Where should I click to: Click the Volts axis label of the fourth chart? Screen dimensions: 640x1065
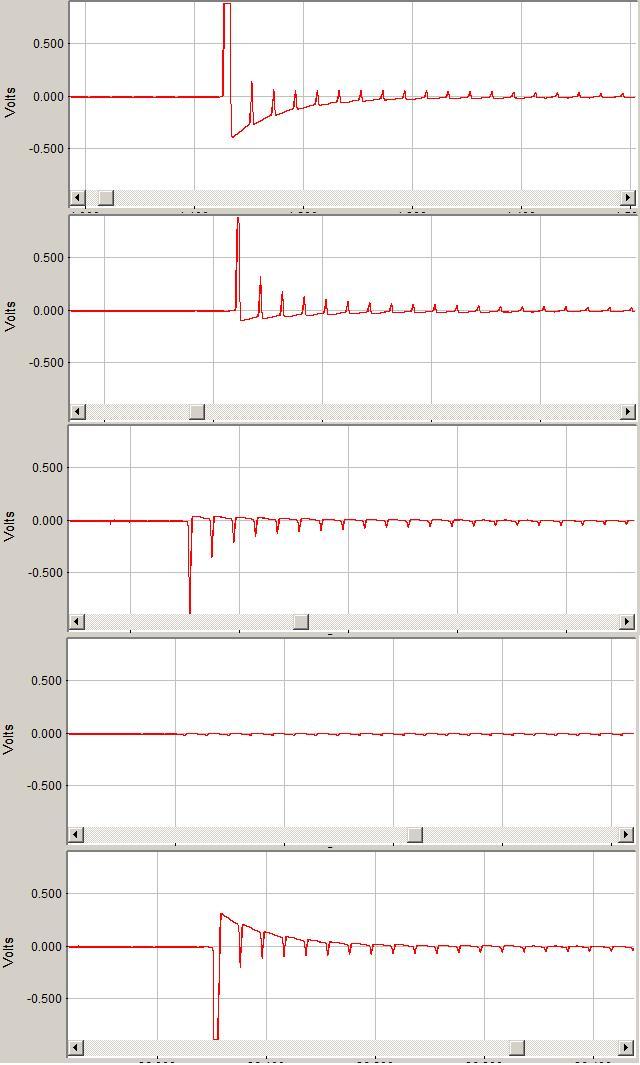pos(10,739)
